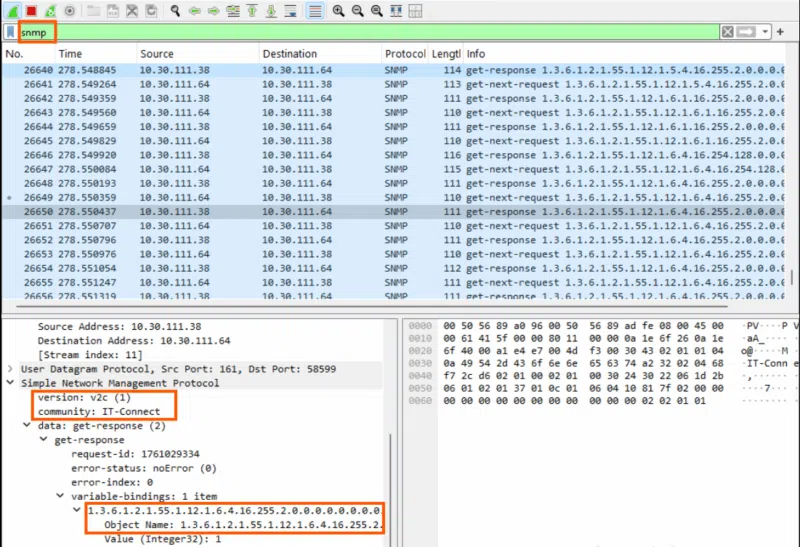This screenshot has height=547, width=800.
Task: Go back in packet history
Action: (194, 11)
